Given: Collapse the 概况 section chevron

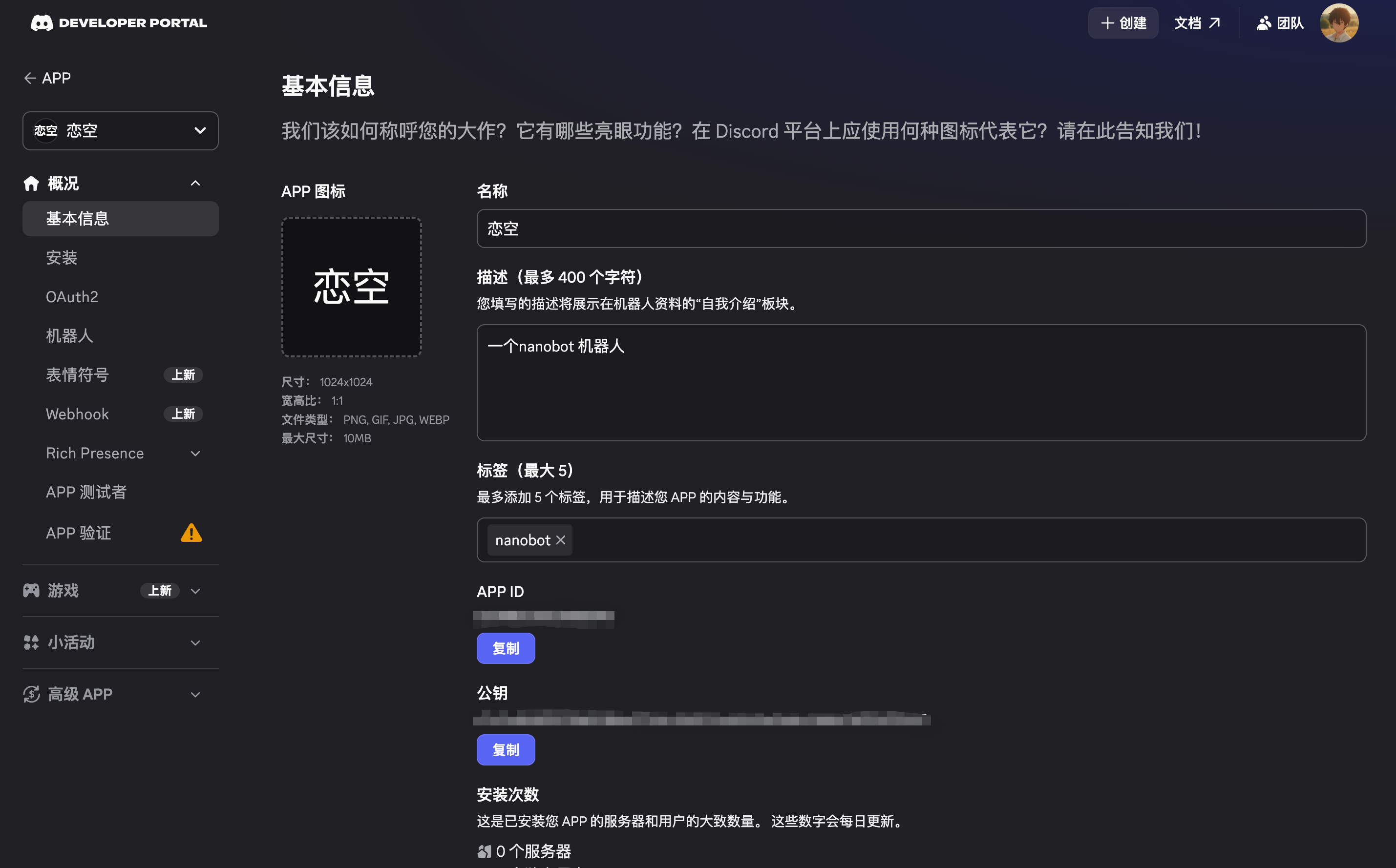Looking at the screenshot, I should pyautogui.click(x=195, y=183).
